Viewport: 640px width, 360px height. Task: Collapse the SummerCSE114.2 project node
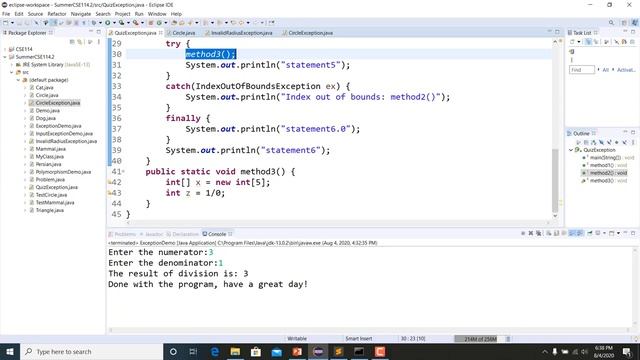(5, 57)
